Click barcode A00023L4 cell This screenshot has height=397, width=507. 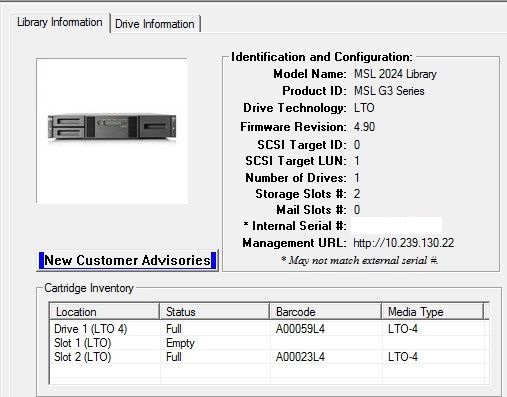point(300,357)
